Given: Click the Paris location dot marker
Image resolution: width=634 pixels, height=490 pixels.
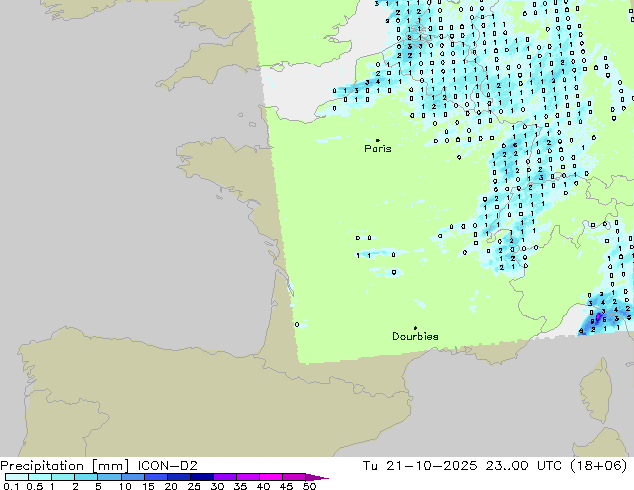Looking at the screenshot, I should [x=378, y=140].
